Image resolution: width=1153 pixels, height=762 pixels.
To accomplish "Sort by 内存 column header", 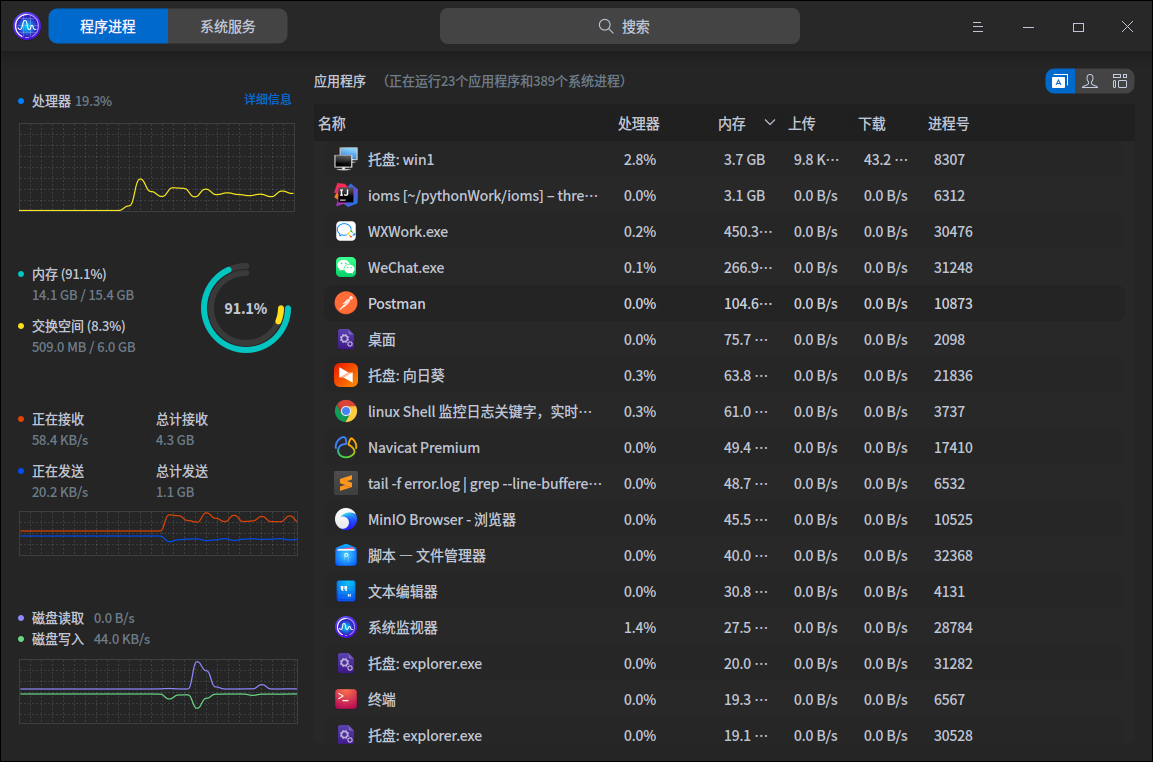I will coord(732,124).
